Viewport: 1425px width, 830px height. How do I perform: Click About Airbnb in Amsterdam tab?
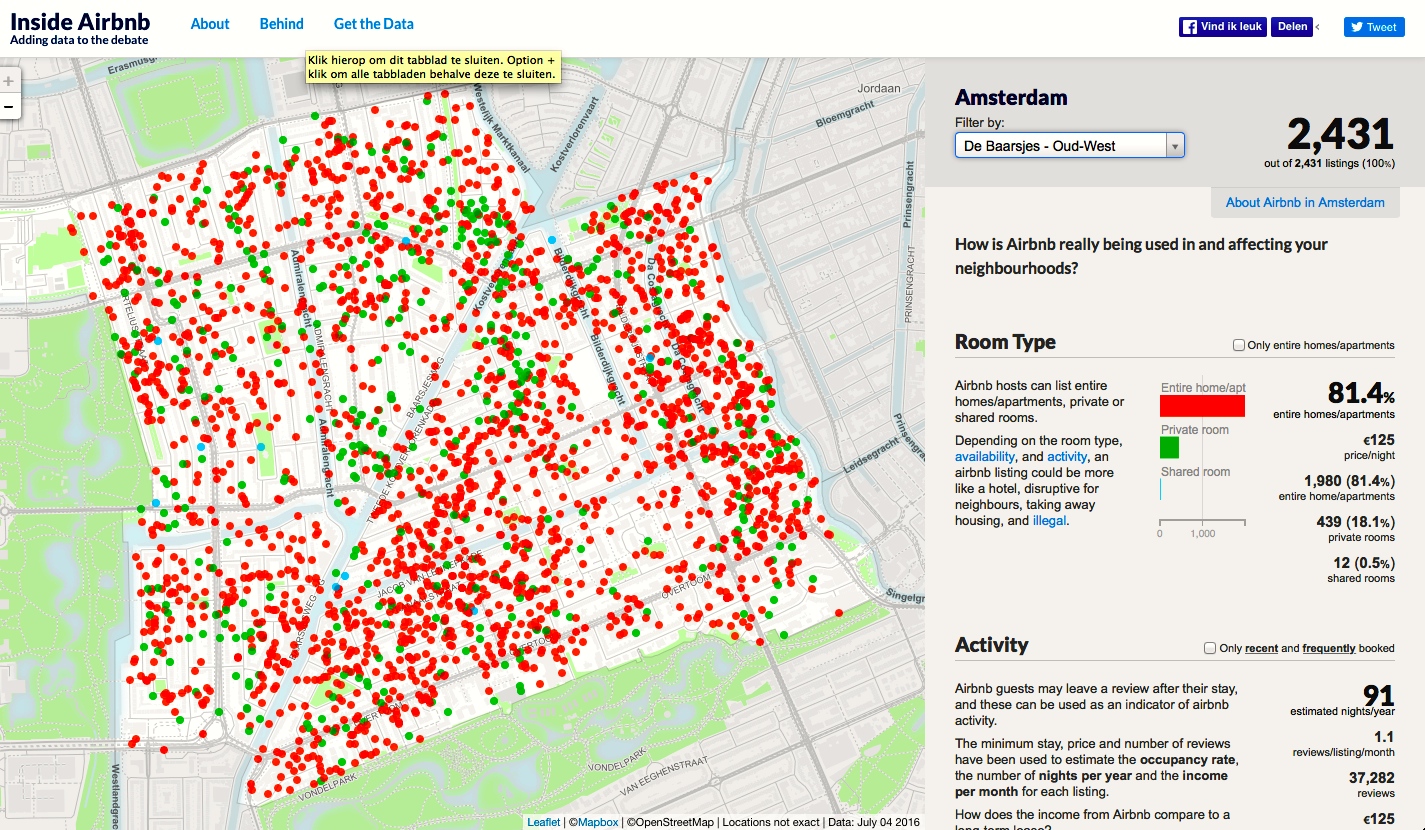click(1305, 202)
